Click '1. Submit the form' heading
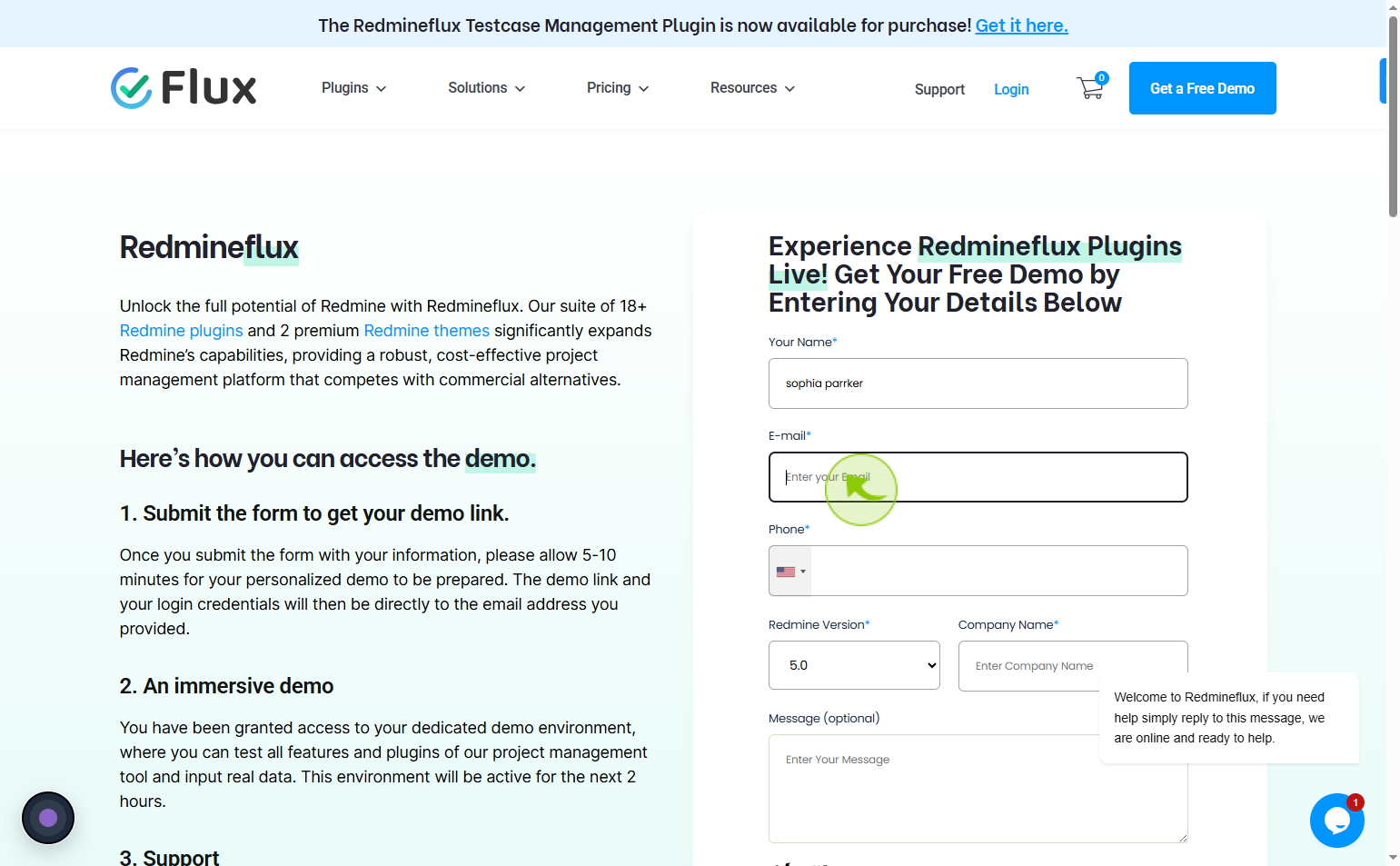The height and width of the screenshot is (866, 1400). [x=314, y=513]
